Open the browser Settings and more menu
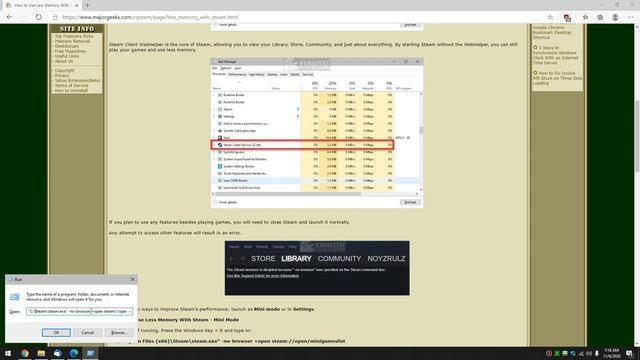The image size is (640, 360). point(630,17)
